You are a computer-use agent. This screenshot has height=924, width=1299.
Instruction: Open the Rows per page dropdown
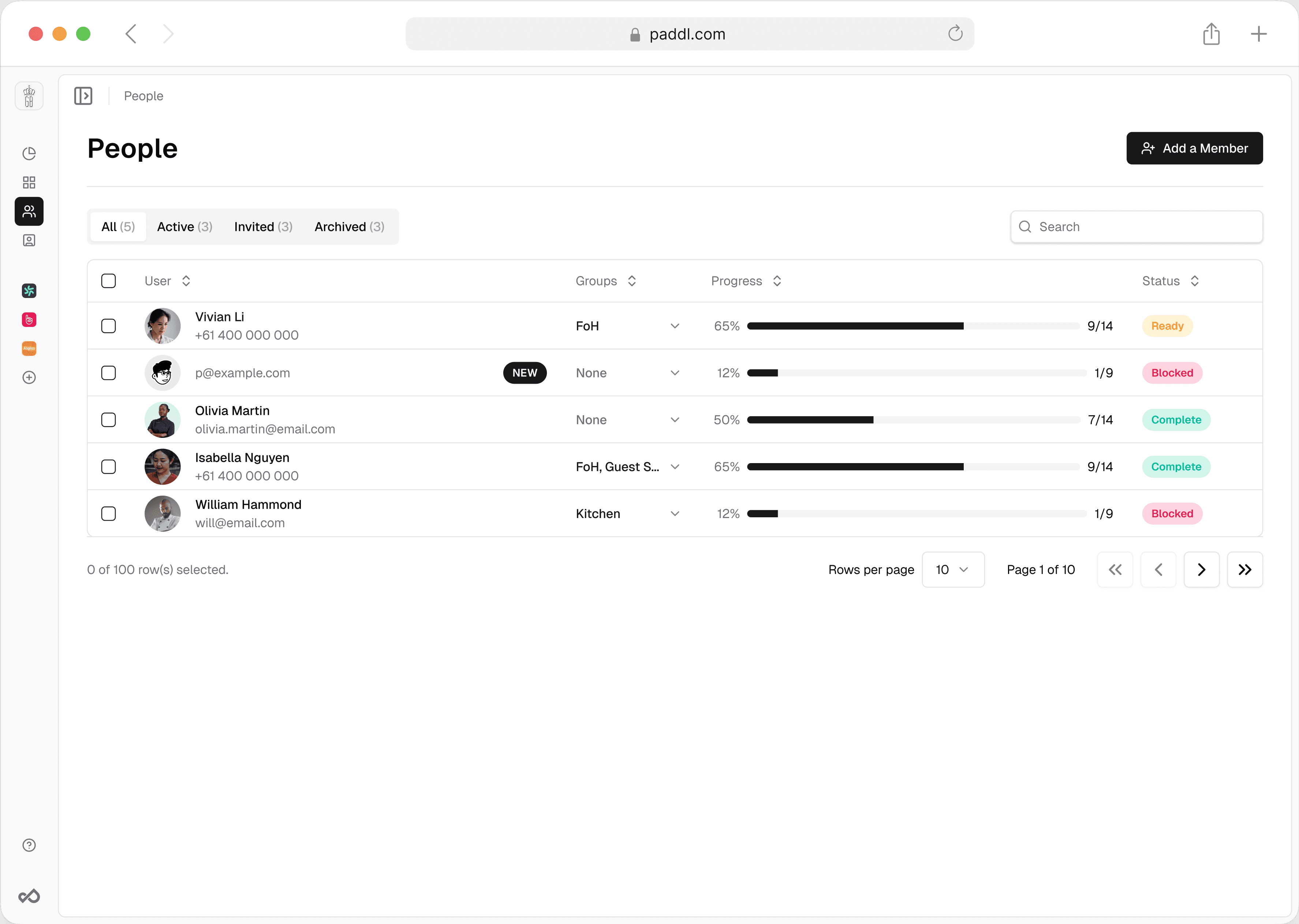tap(953, 570)
